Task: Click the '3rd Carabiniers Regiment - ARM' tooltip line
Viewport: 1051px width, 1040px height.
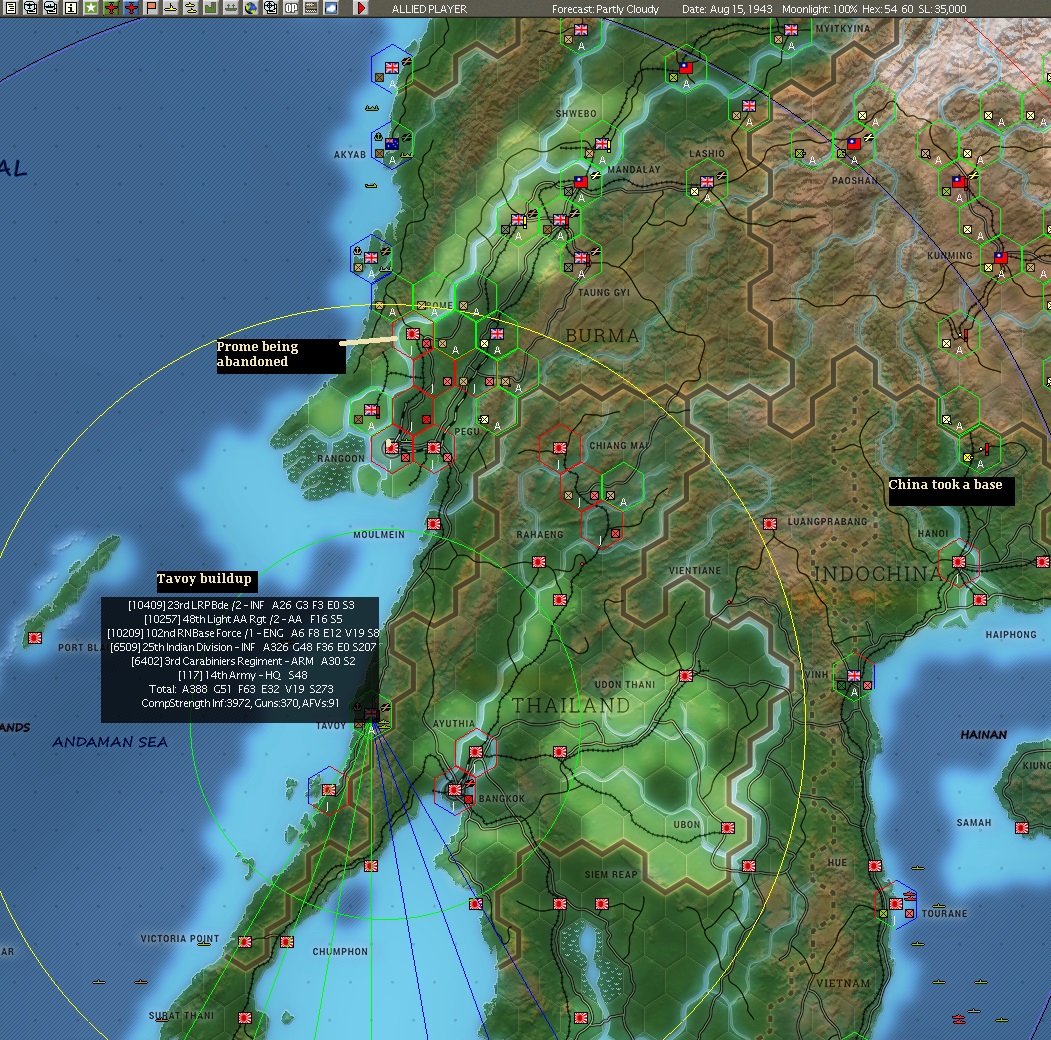Action: click(243, 661)
